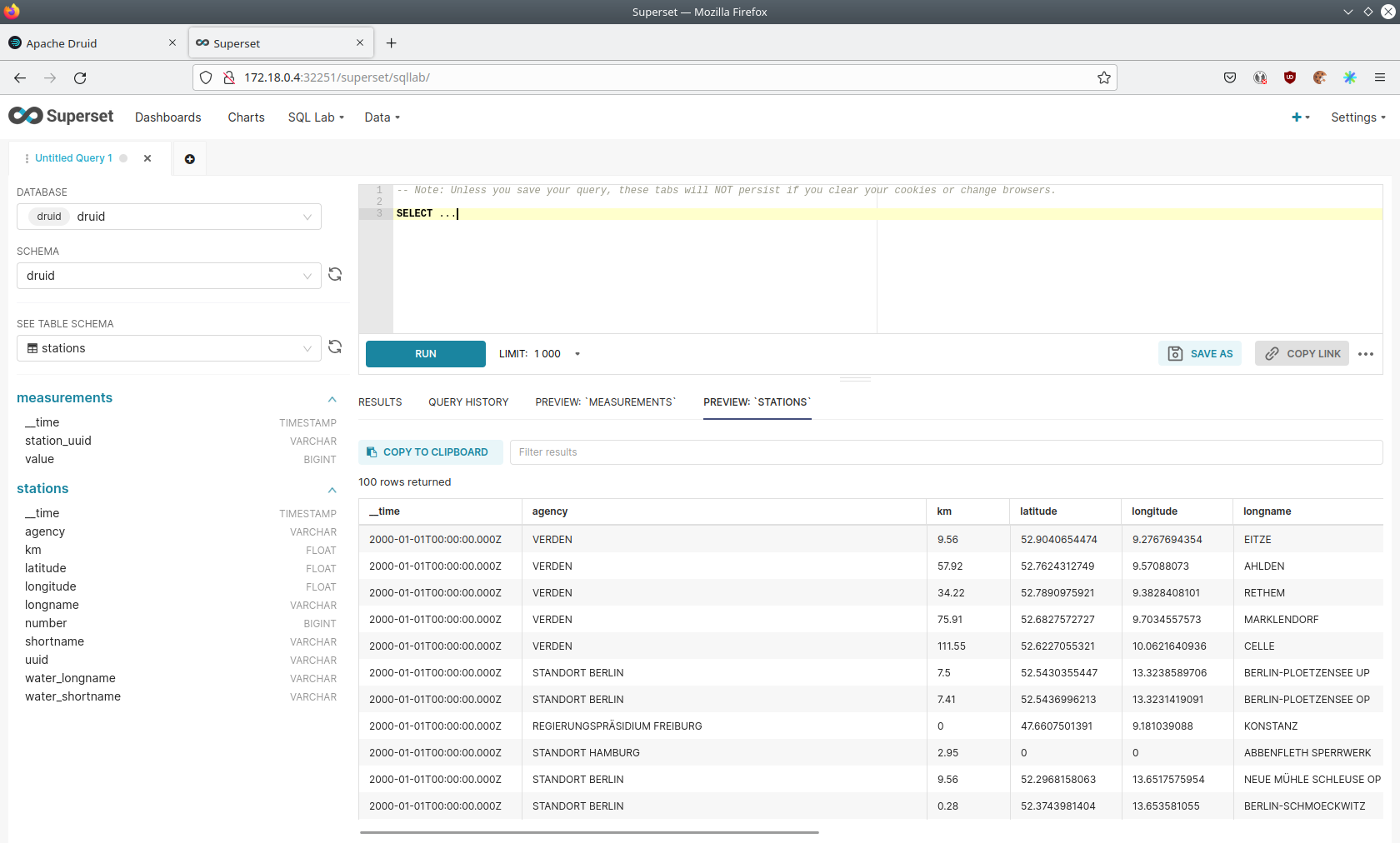1400x843 pixels.
Task: Run the query
Action: click(425, 354)
